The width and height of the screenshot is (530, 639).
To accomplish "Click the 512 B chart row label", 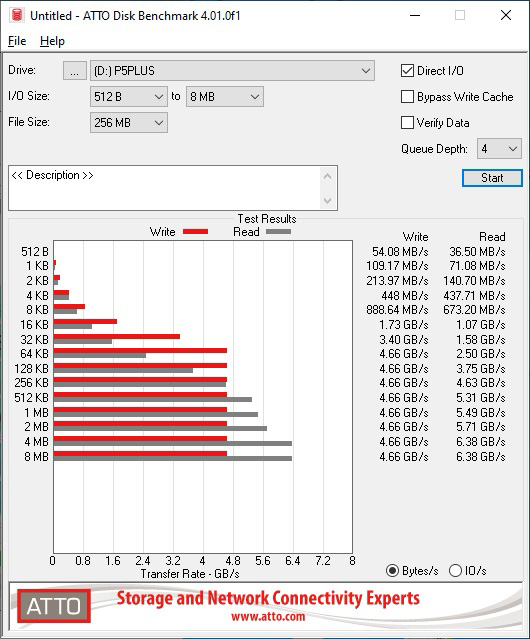I will tap(35, 252).
